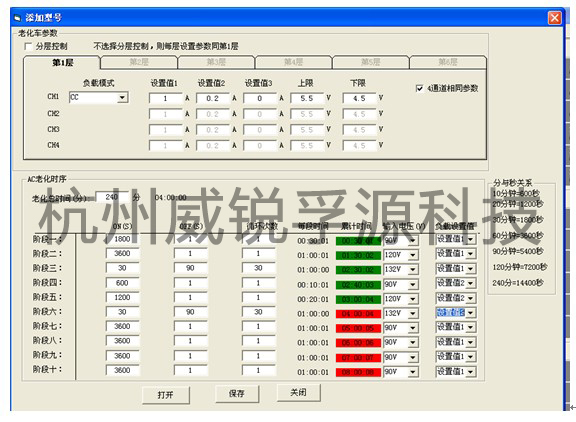Click the 添加型号 window title icon

(17, 18)
